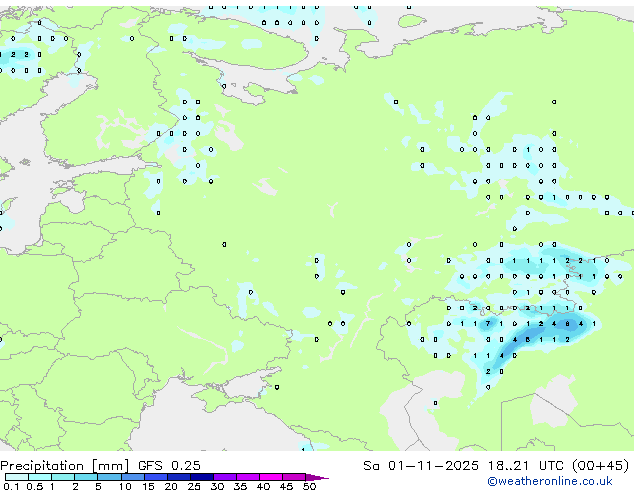This screenshot has width=634, height=490.
Task: Select the 2–5 mm legend swatch
Action: 86,477
